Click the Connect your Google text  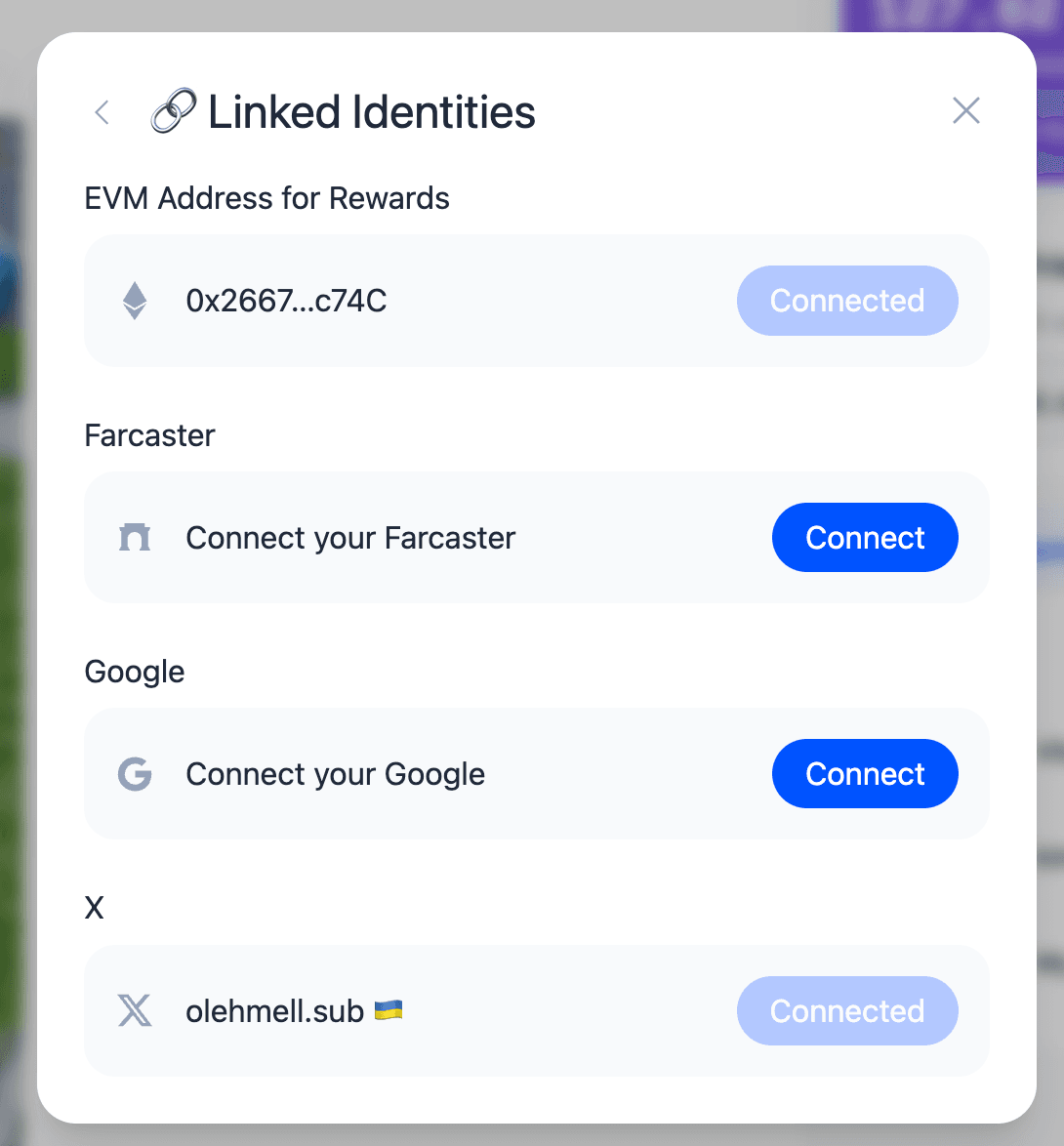(336, 775)
